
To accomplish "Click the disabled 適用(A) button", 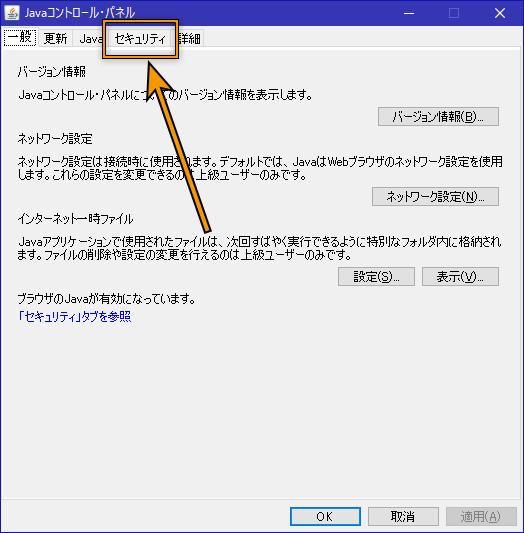I will tap(481, 516).
